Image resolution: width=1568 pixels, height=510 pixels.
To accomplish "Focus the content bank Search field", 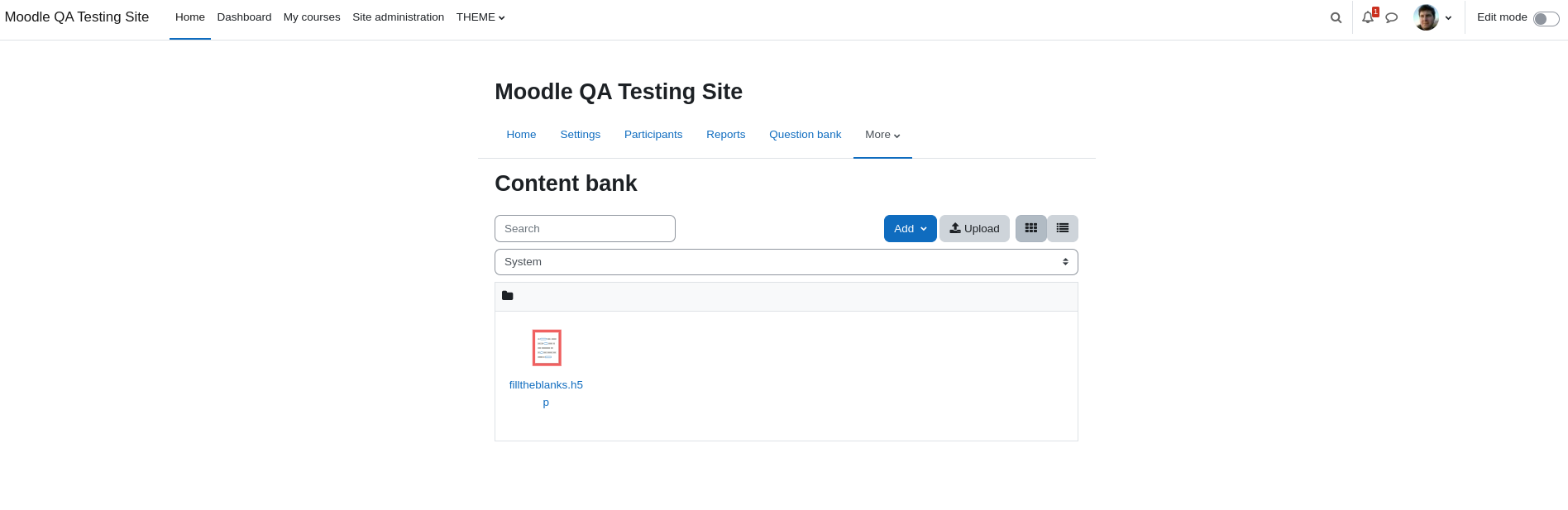I will click(585, 229).
